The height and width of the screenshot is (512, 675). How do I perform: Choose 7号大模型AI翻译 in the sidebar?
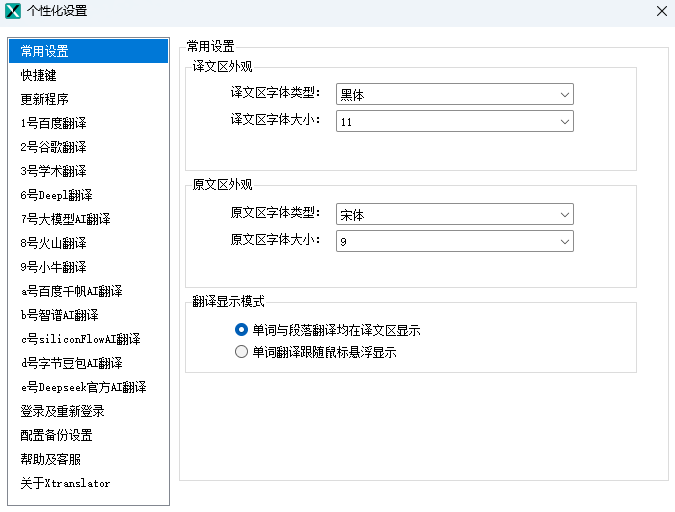65,219
